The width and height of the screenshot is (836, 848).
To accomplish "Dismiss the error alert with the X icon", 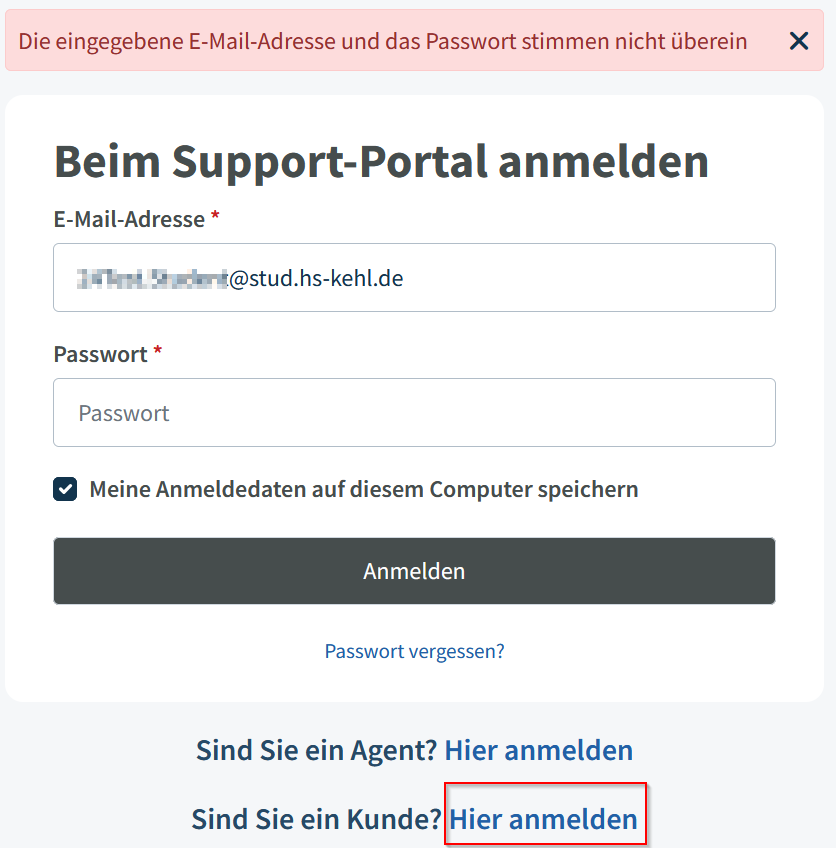I will pos(799,41).
